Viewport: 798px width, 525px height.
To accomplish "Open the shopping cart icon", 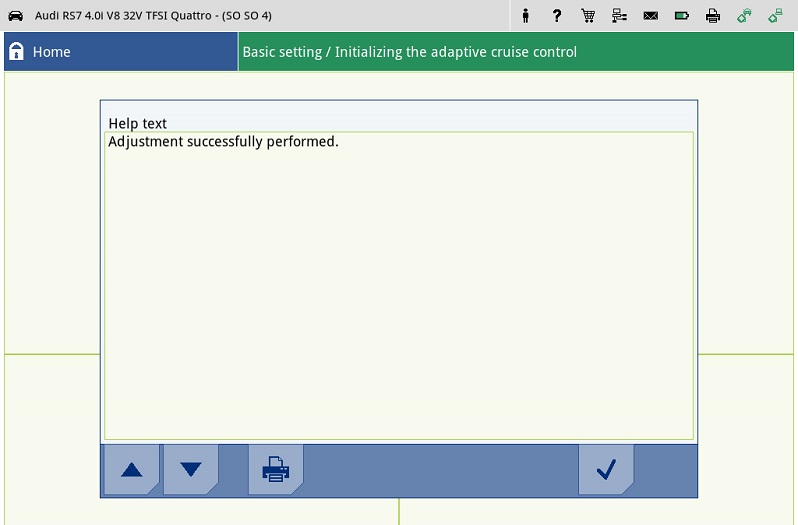I will pyautogui.click(x=588, y=16).
